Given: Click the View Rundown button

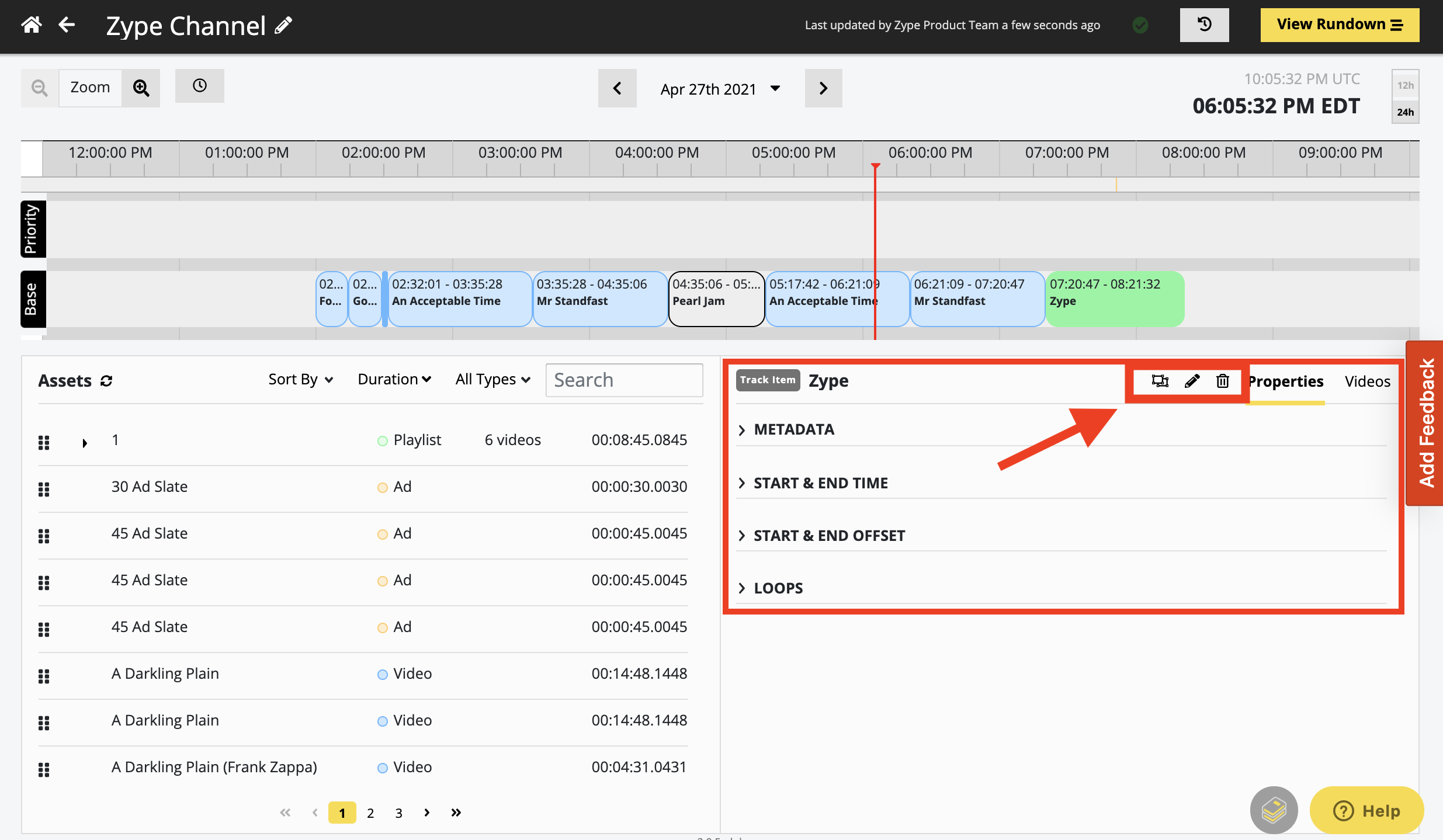Looking at the screenshot, I should [1339, 25].
